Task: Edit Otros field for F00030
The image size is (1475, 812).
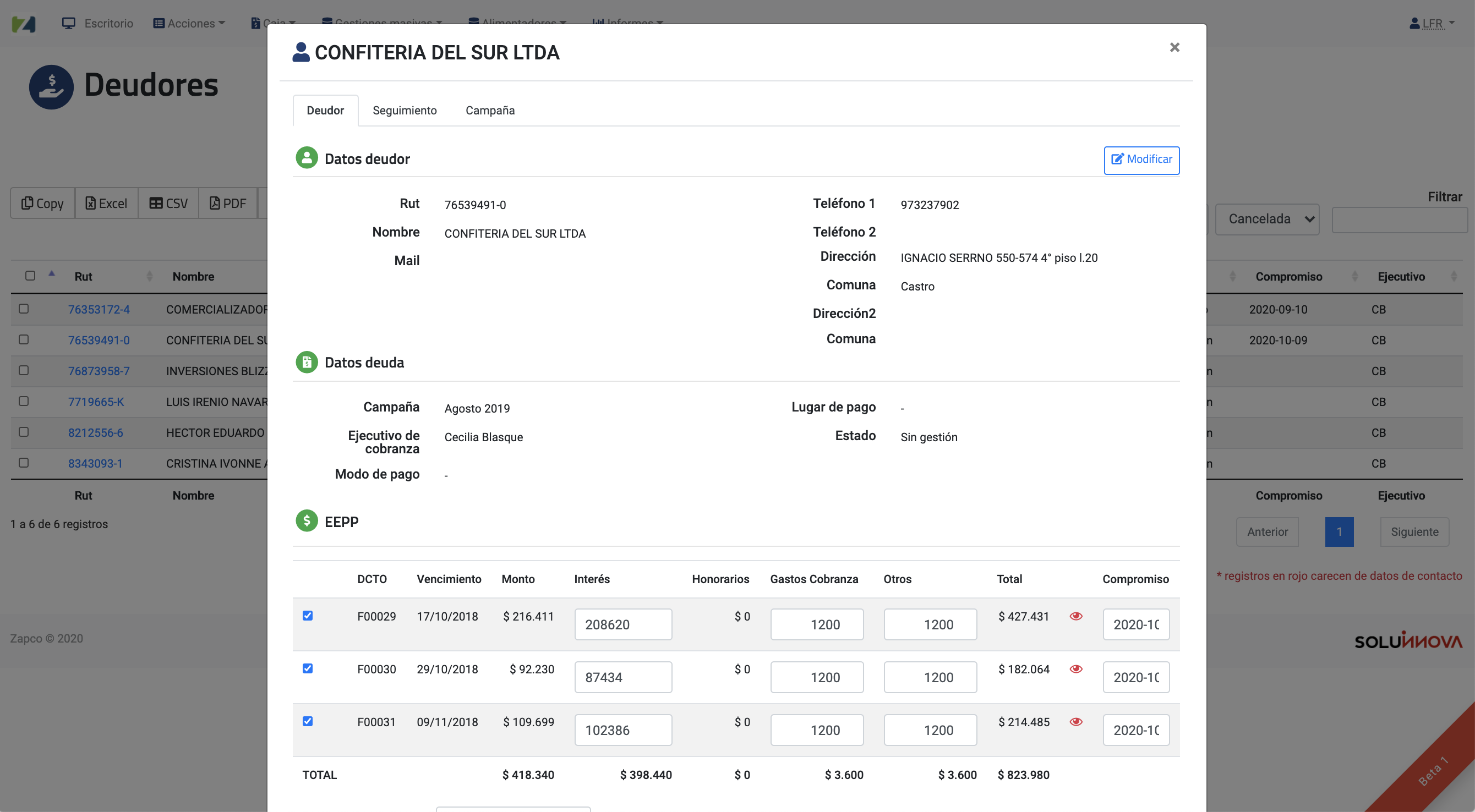Action: [930, 677]
